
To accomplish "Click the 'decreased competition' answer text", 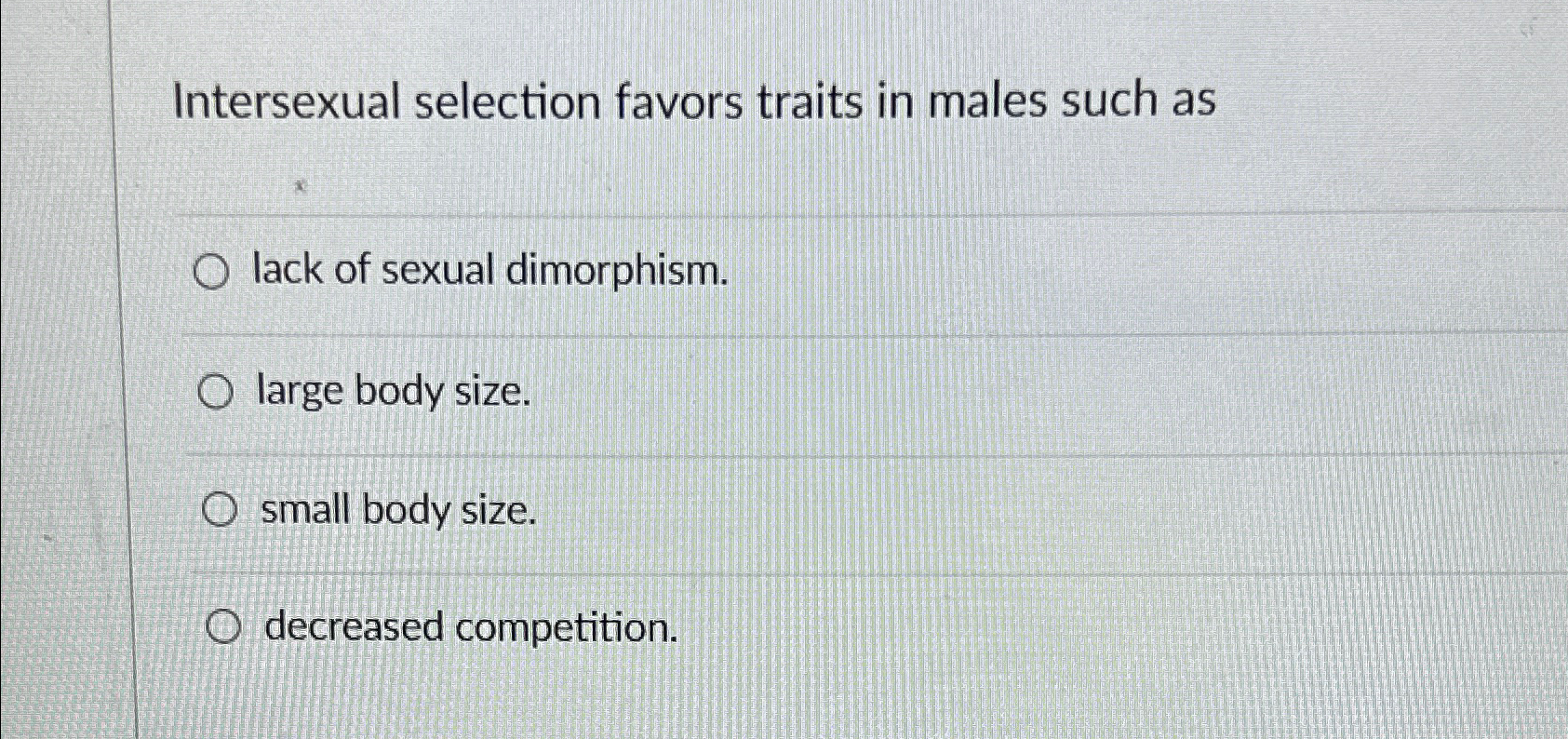I will pyautogui.click(x=468, y=630).
